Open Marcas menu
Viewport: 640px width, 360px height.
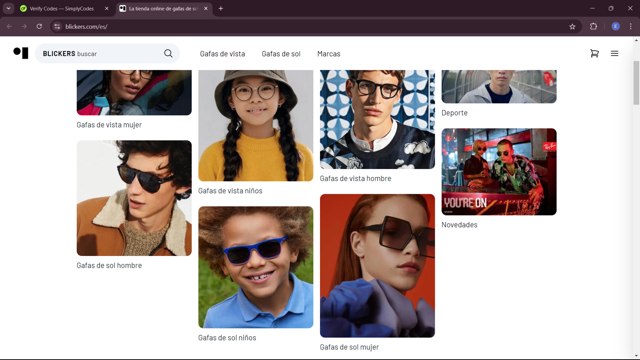click(329, 53)
